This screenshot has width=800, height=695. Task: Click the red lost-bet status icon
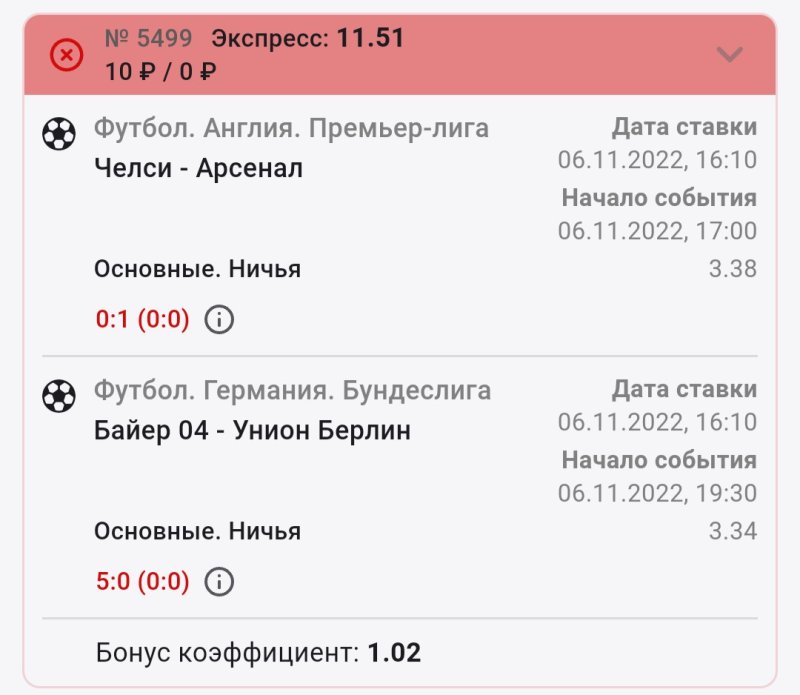pyautogui.click(x=67, y=55)
